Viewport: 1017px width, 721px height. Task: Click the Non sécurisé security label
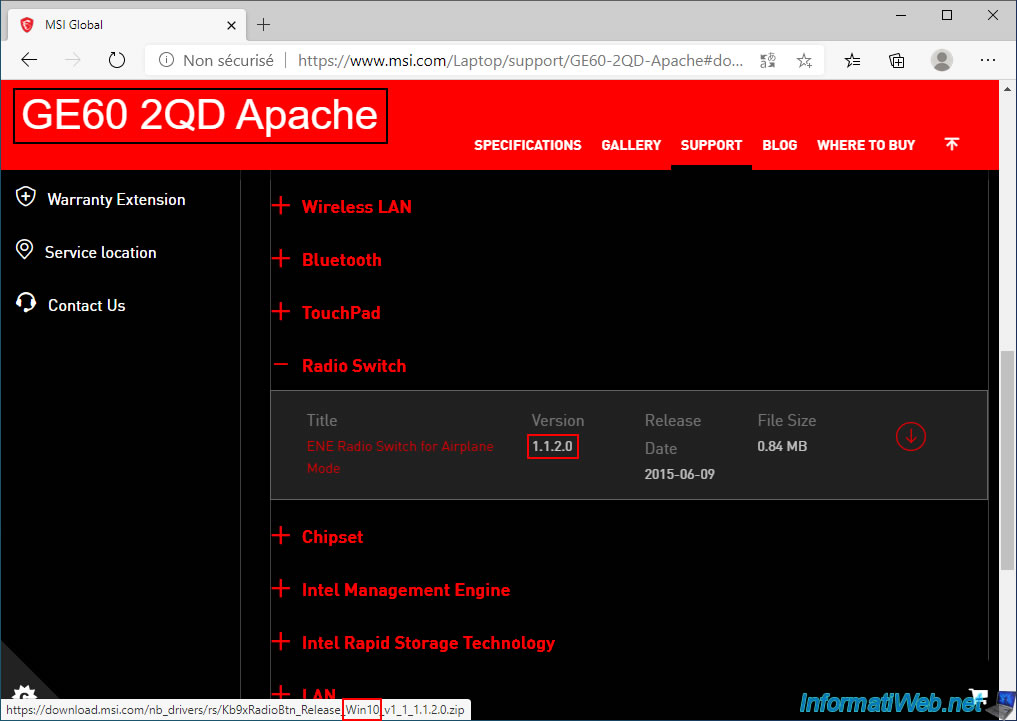[228, 61]
